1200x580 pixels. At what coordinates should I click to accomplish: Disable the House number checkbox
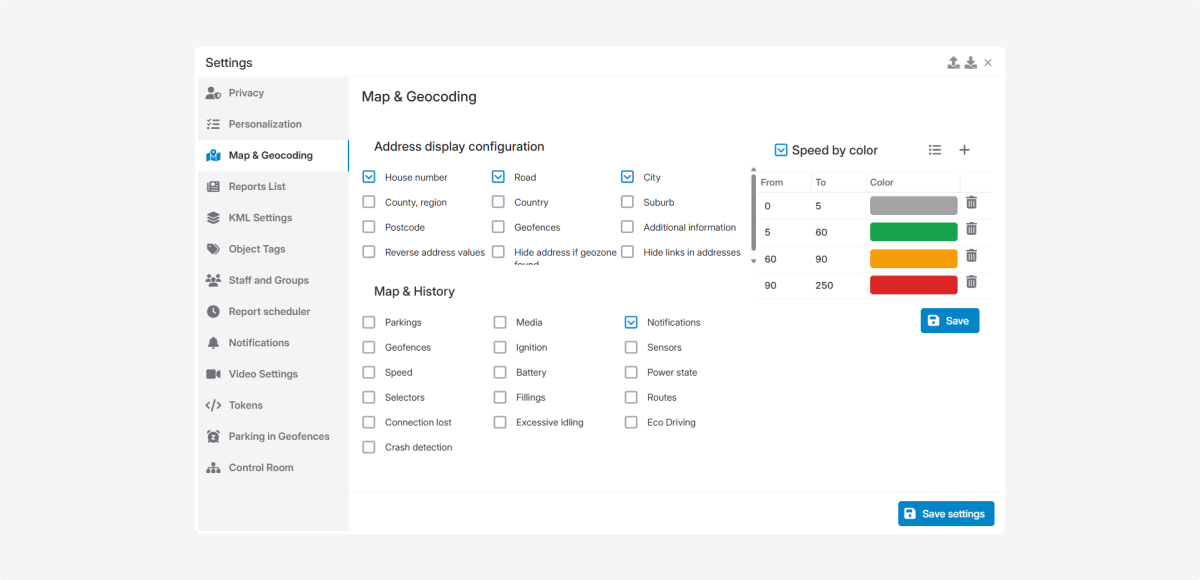pos(369,177)
